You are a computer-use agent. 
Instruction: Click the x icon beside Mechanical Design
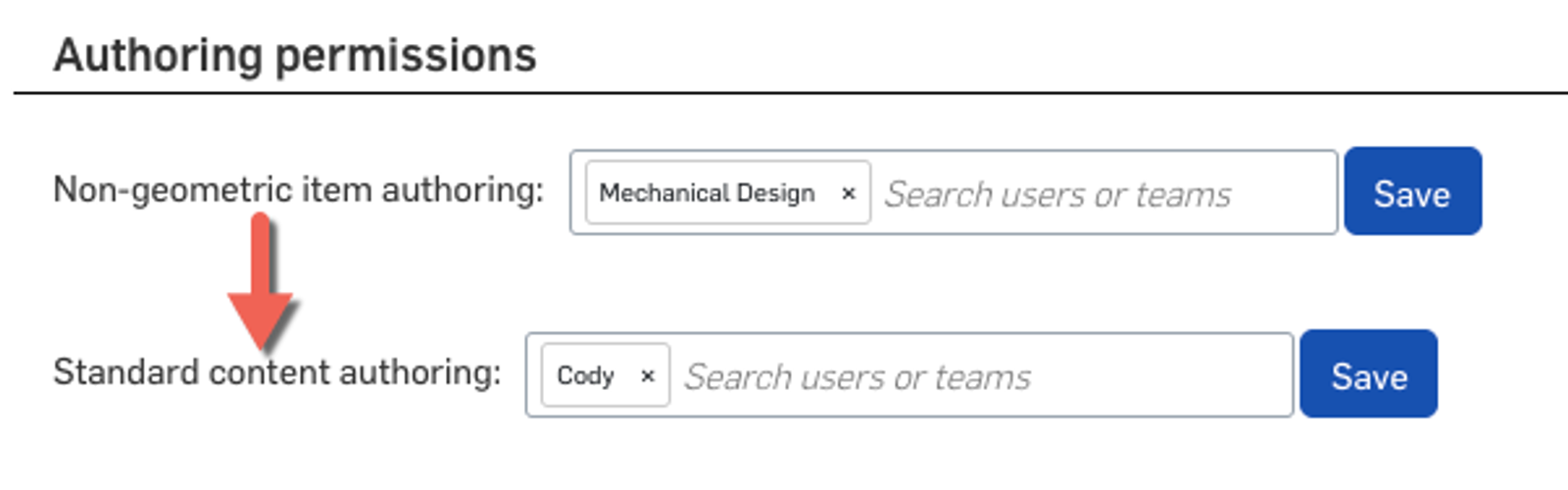(x=849, y=194)
